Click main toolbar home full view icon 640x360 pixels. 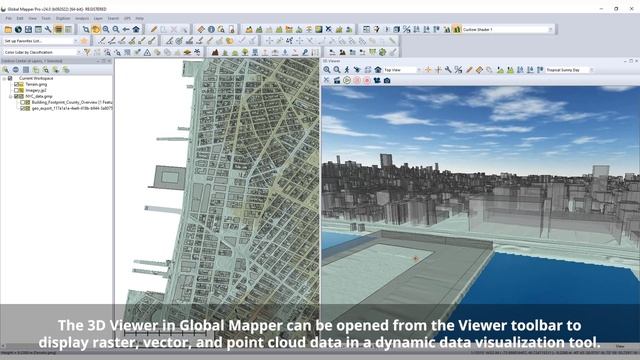coord(136,29)
